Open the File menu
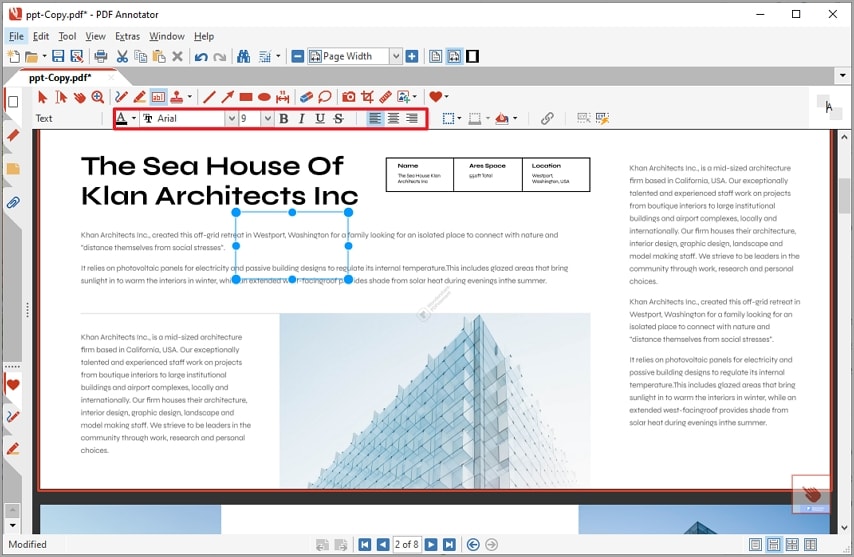This screenshot has height=557, width=854. click(16, 36)
